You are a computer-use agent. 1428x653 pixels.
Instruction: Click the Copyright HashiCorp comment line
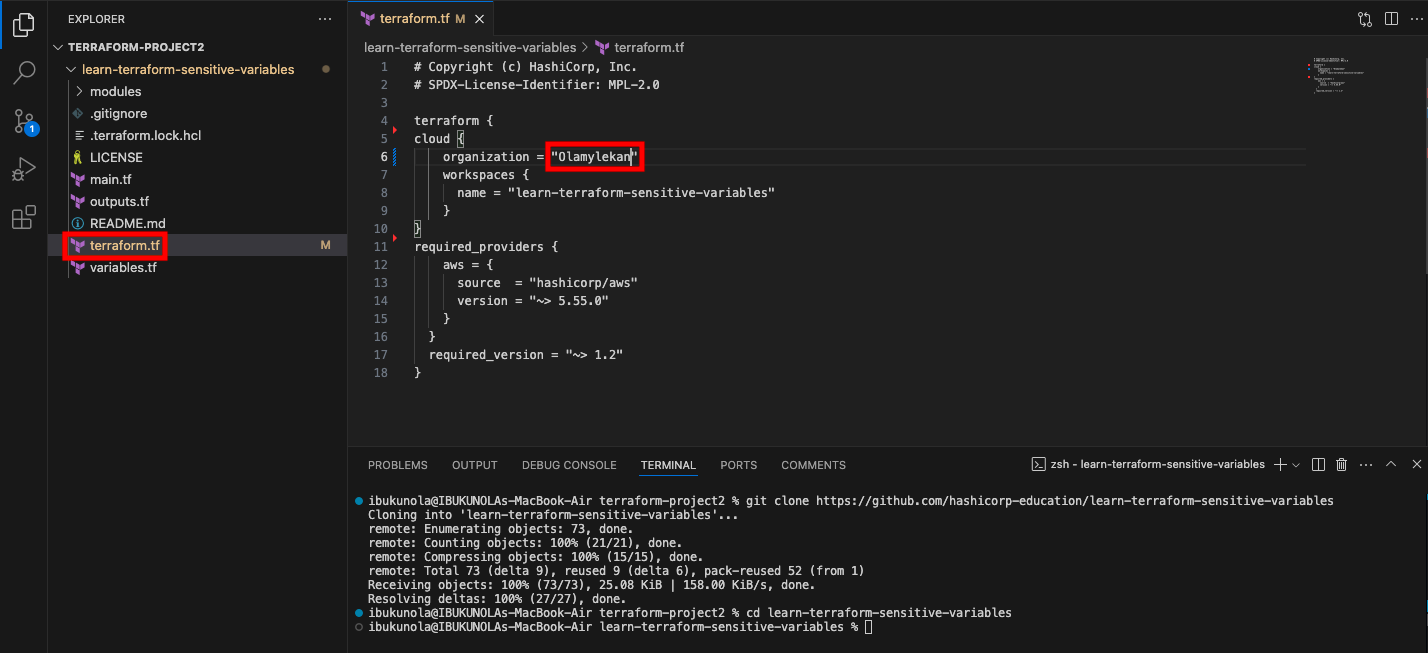tap(525, 67)
